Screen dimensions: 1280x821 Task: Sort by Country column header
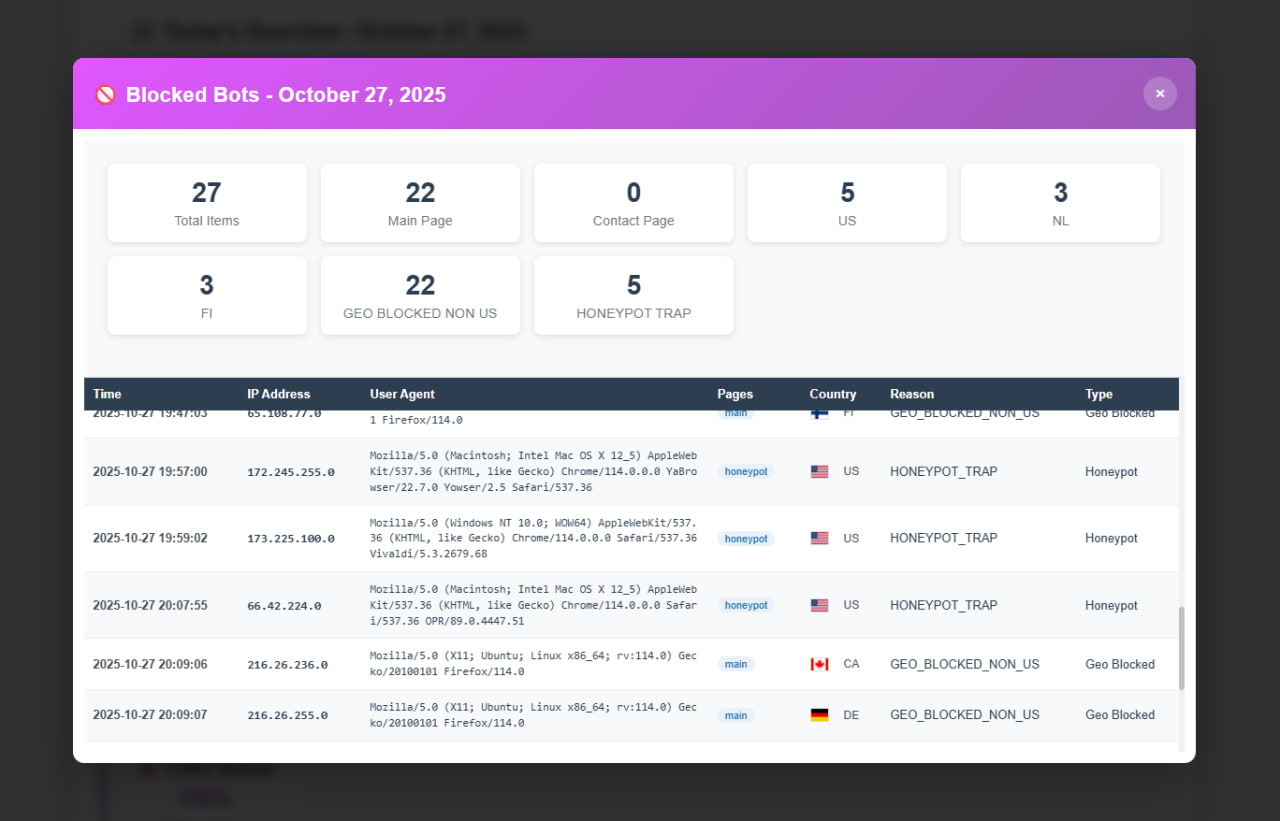(833, 394)
